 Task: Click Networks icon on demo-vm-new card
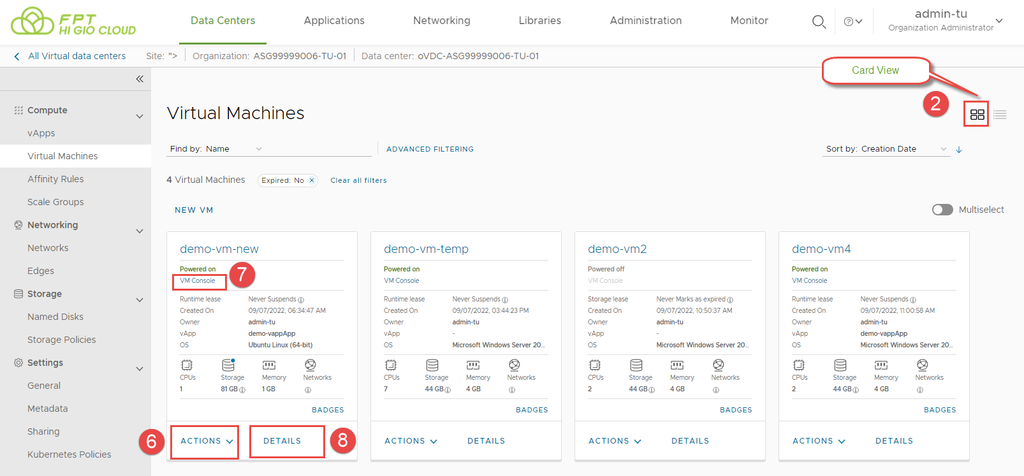coord(310,366)
